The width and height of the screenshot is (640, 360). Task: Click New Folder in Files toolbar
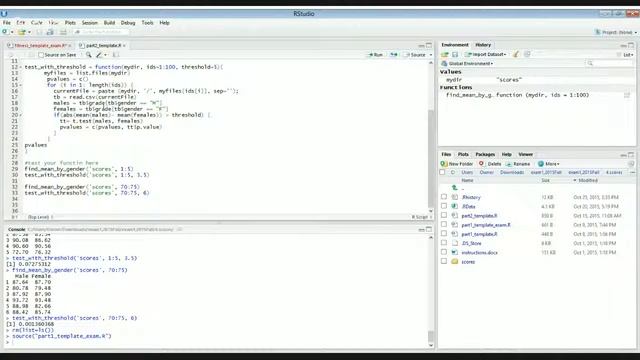click(457, 164)
